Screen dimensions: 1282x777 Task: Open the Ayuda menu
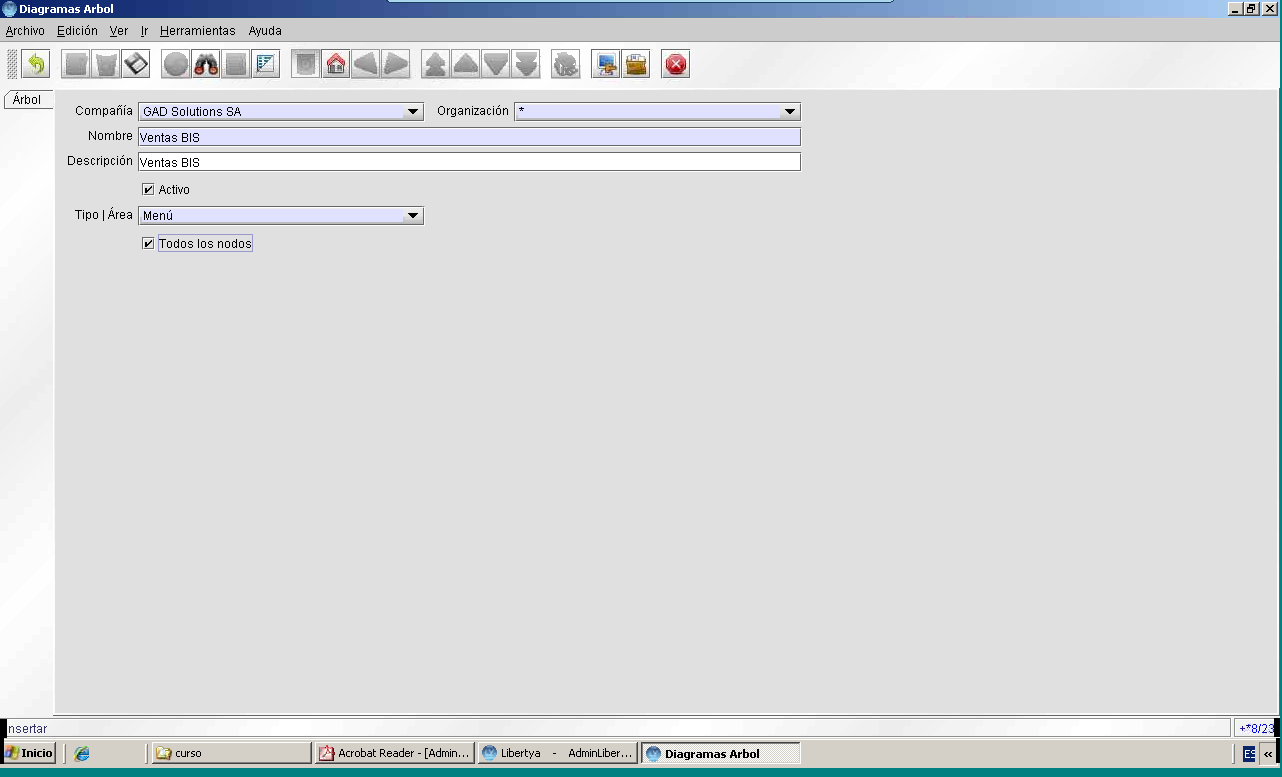[x=265, y=31]
